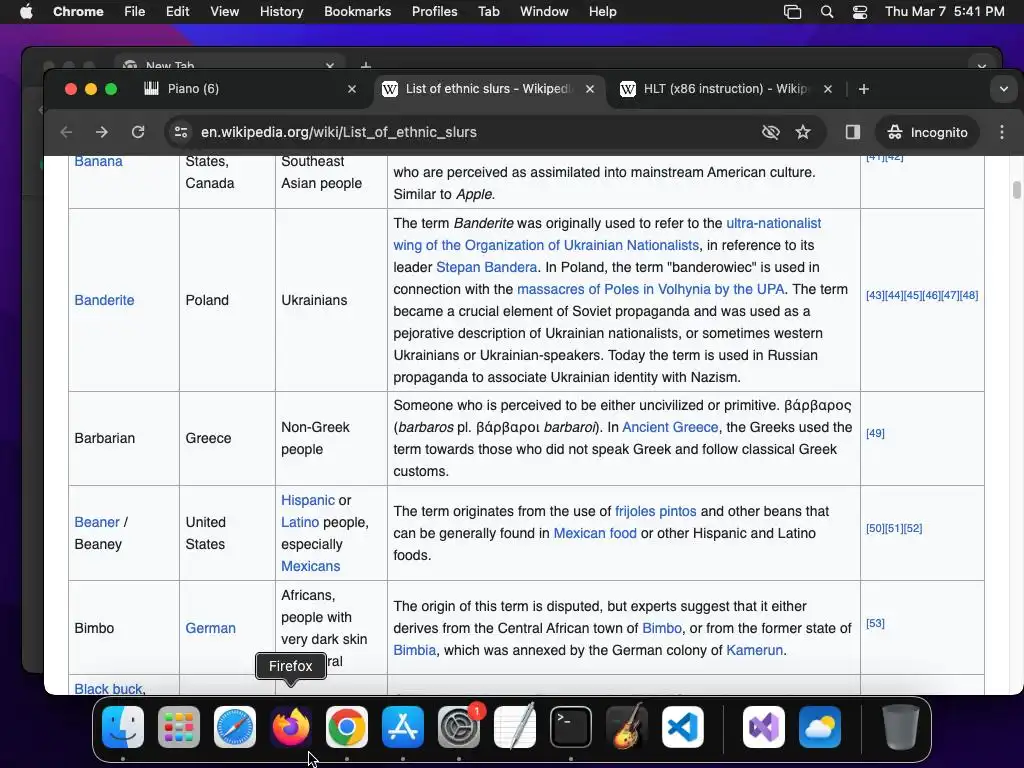Image resolution: width=1024 pixels, height=768 pixels.
Task: Bookmark this page with the star icon
Action: pos(803,132)
